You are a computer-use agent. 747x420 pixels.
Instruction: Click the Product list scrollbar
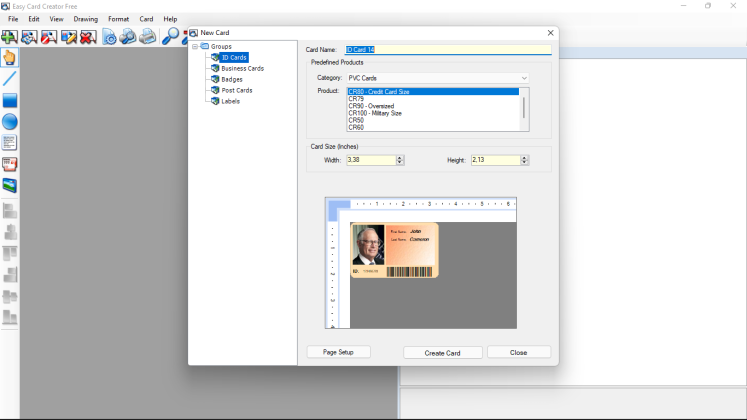[524, 109]
